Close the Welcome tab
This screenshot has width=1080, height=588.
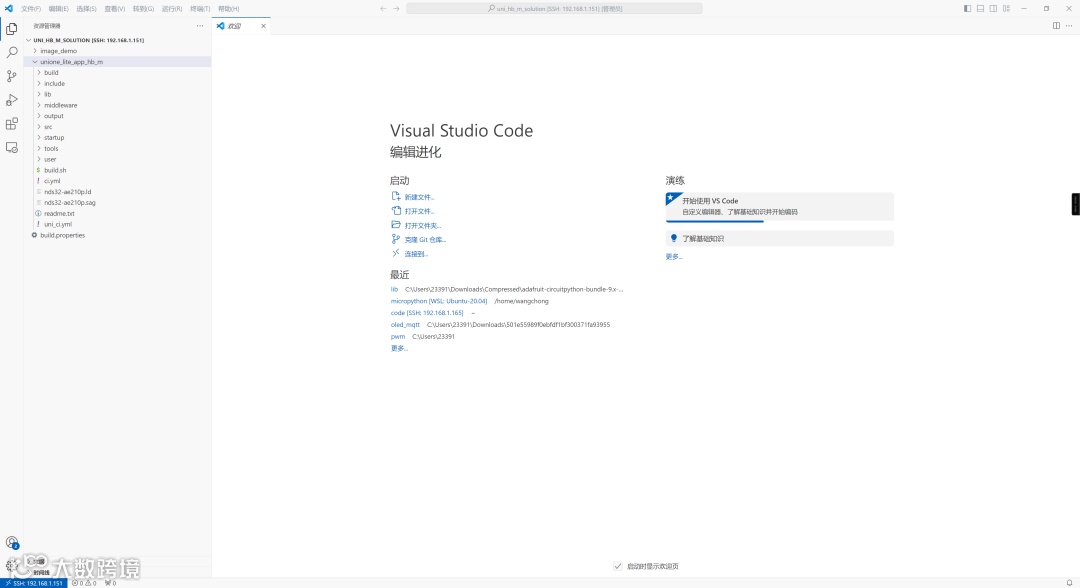pos(263,25)
